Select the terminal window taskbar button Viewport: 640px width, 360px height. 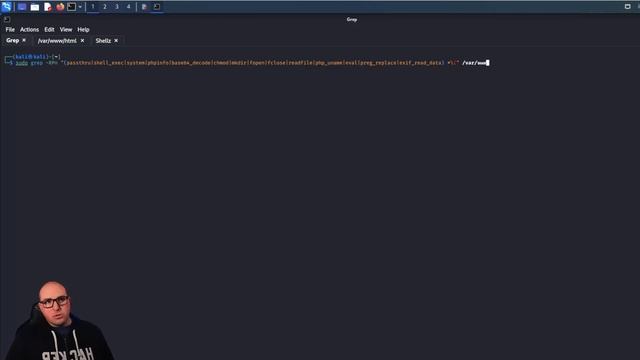(157, 7)
